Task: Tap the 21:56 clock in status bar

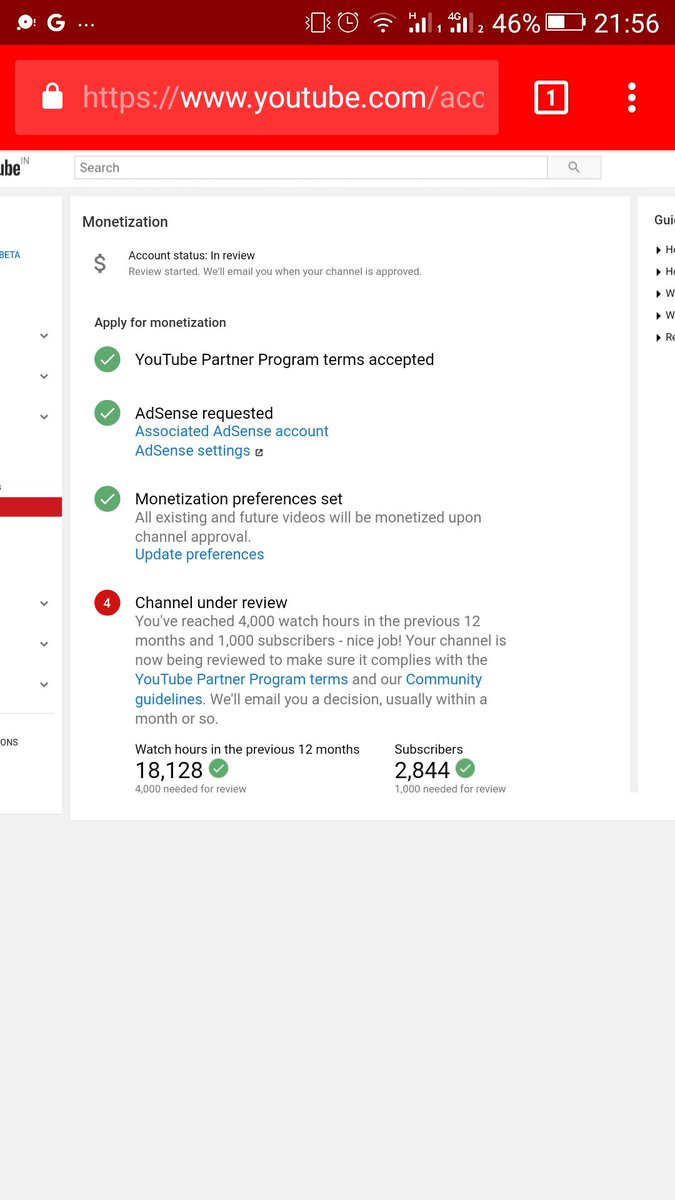Action: (626, 22)
